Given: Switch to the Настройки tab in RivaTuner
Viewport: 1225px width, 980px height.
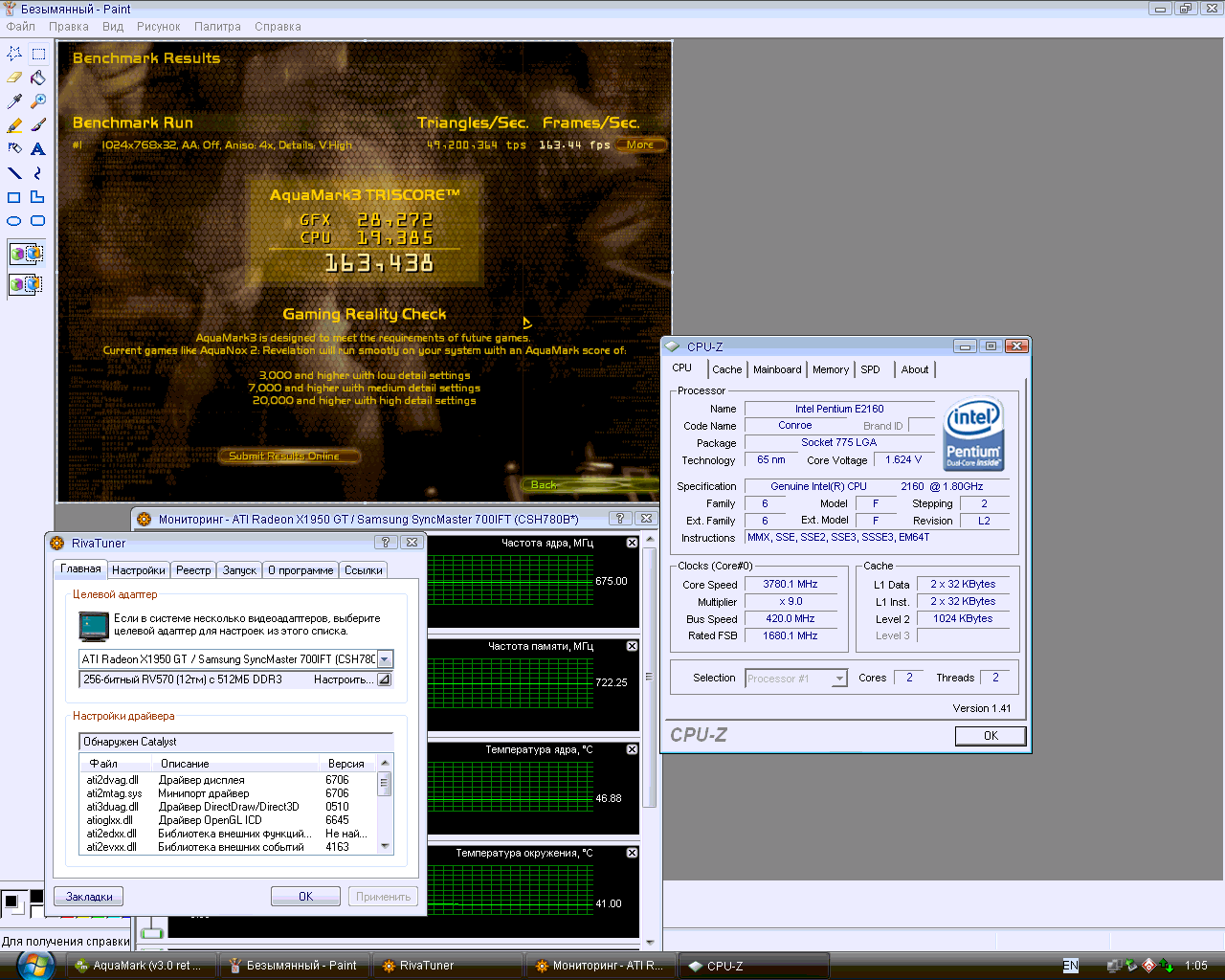Looking at the screenshot, I should 139,570.
